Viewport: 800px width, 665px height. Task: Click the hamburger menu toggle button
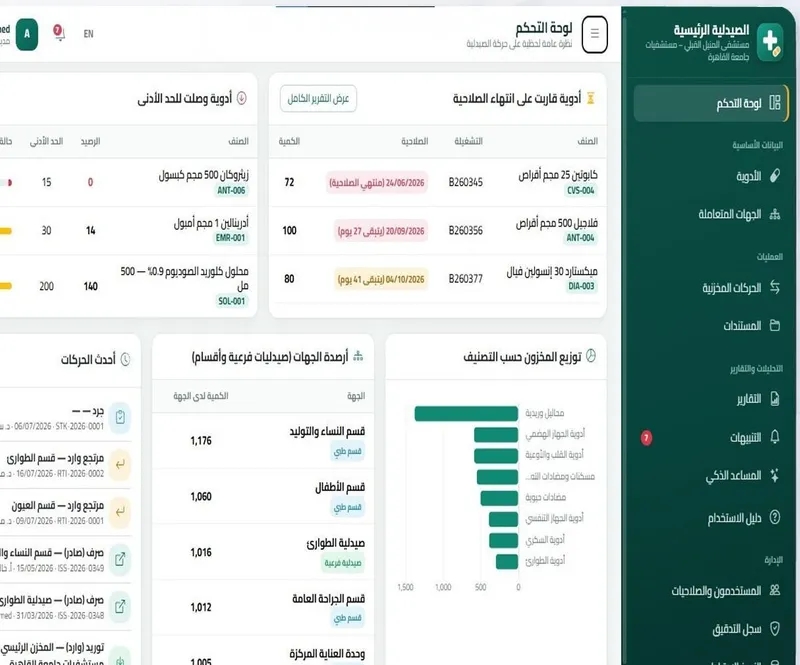pos(594,34)
